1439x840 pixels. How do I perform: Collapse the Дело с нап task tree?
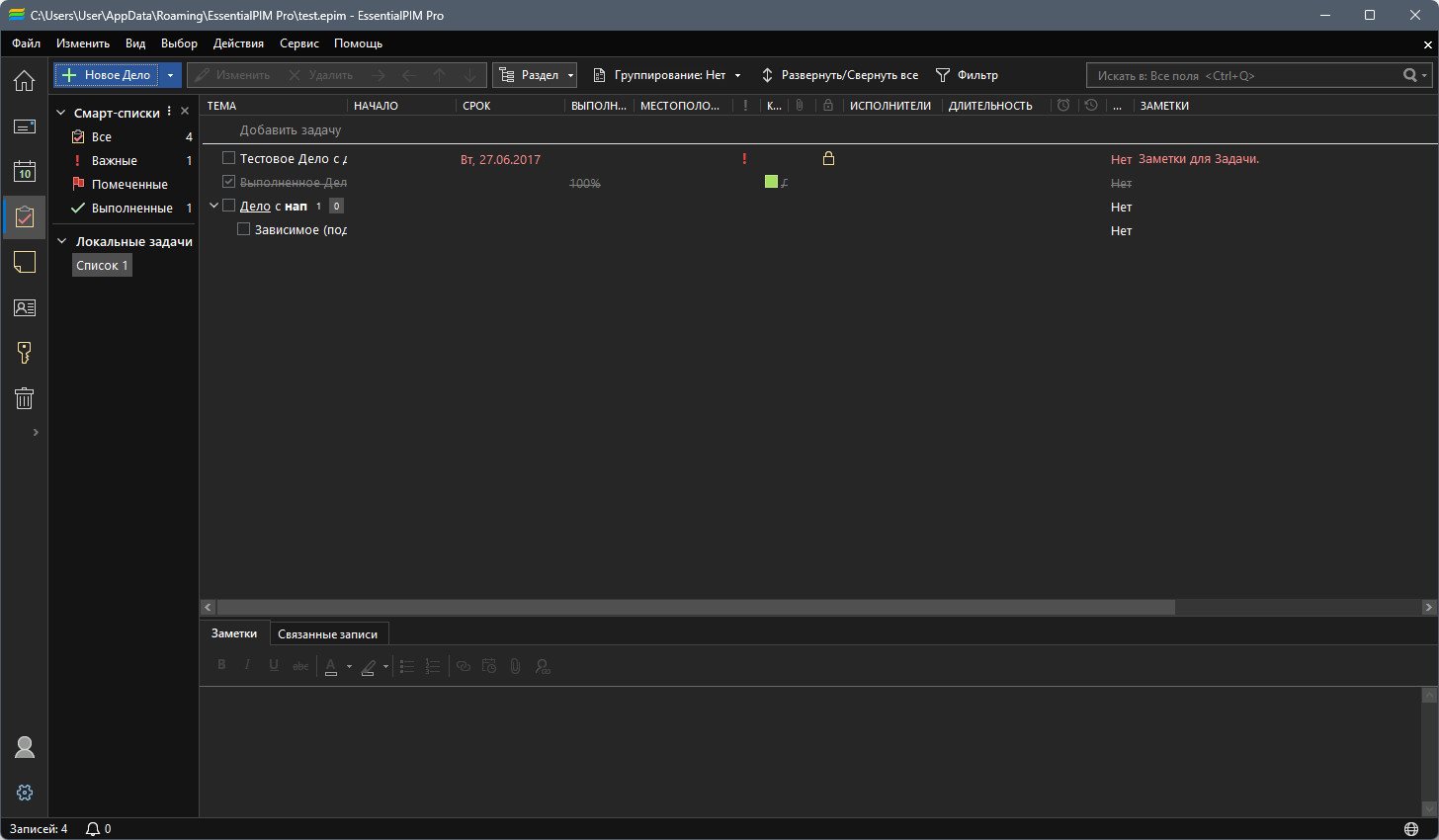pos(213,206)
